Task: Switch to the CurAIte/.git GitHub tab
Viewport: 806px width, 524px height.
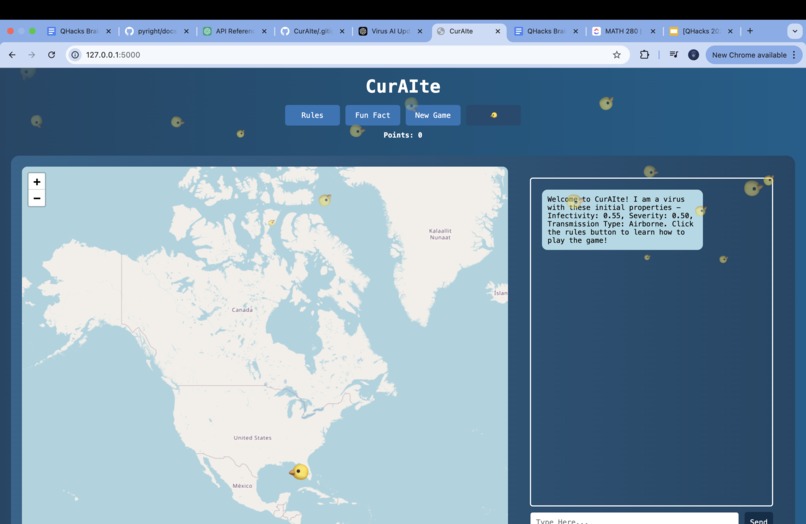Action: (312, 31)
